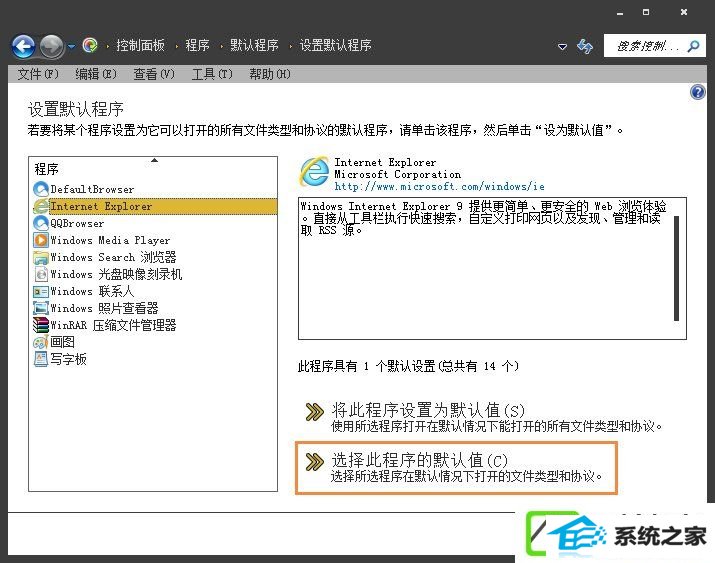Click the 控制面板 breadcrumb
Image resolution: width=715 pixels, height=563 pixels.
[140, 45]
